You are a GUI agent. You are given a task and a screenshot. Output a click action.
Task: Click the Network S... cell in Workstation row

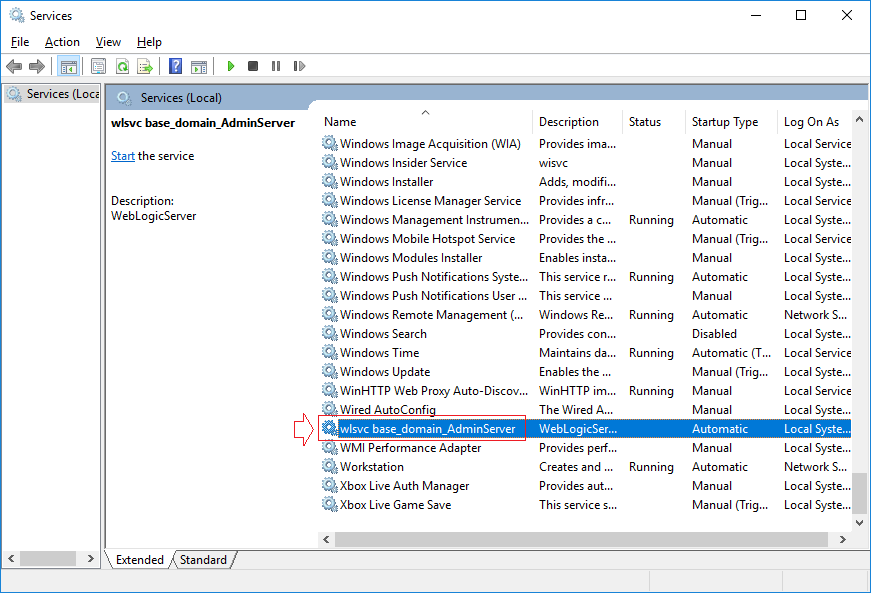coord(815,466)
